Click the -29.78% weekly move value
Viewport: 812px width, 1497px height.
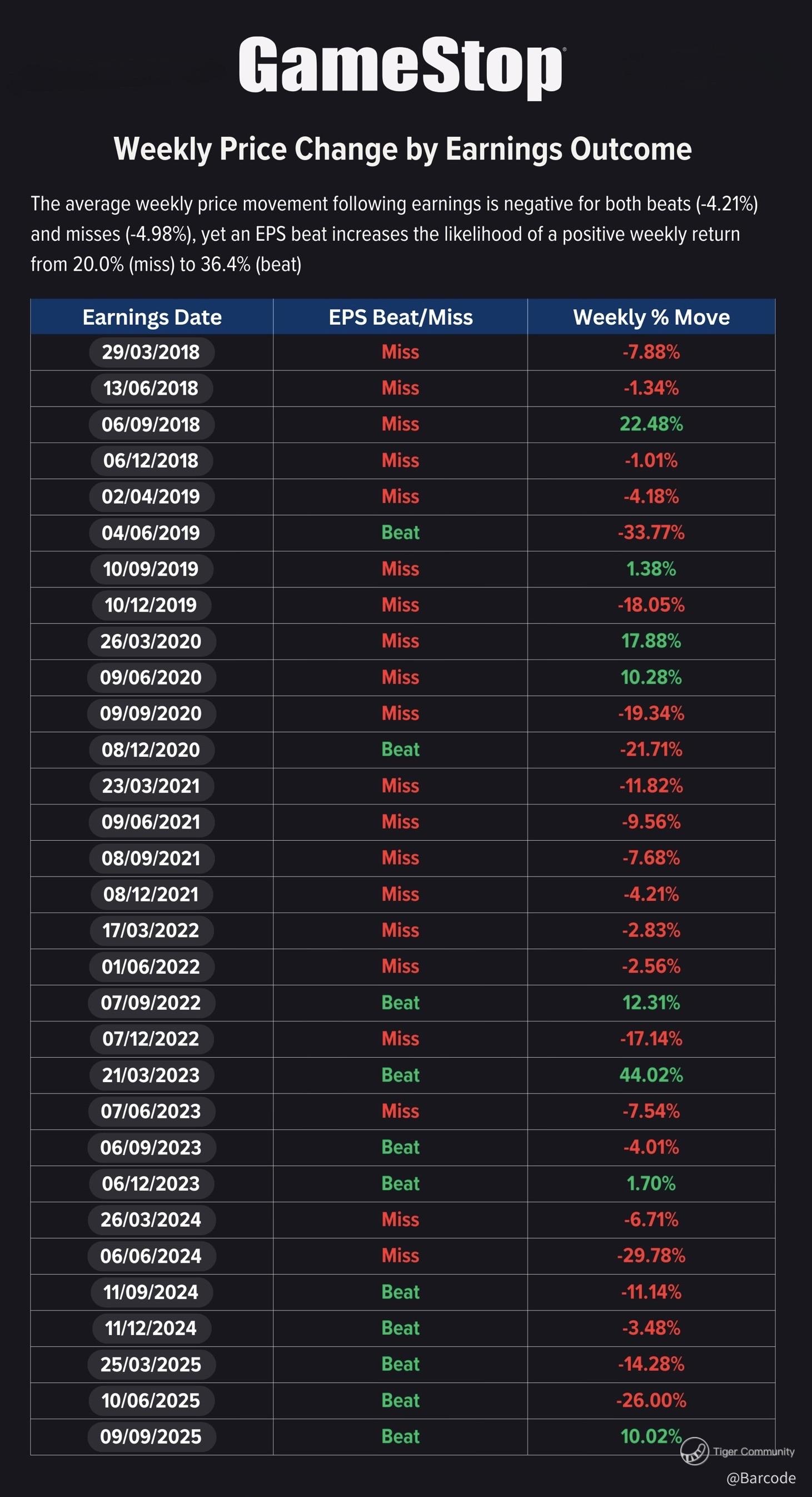tap(651, 1255)
